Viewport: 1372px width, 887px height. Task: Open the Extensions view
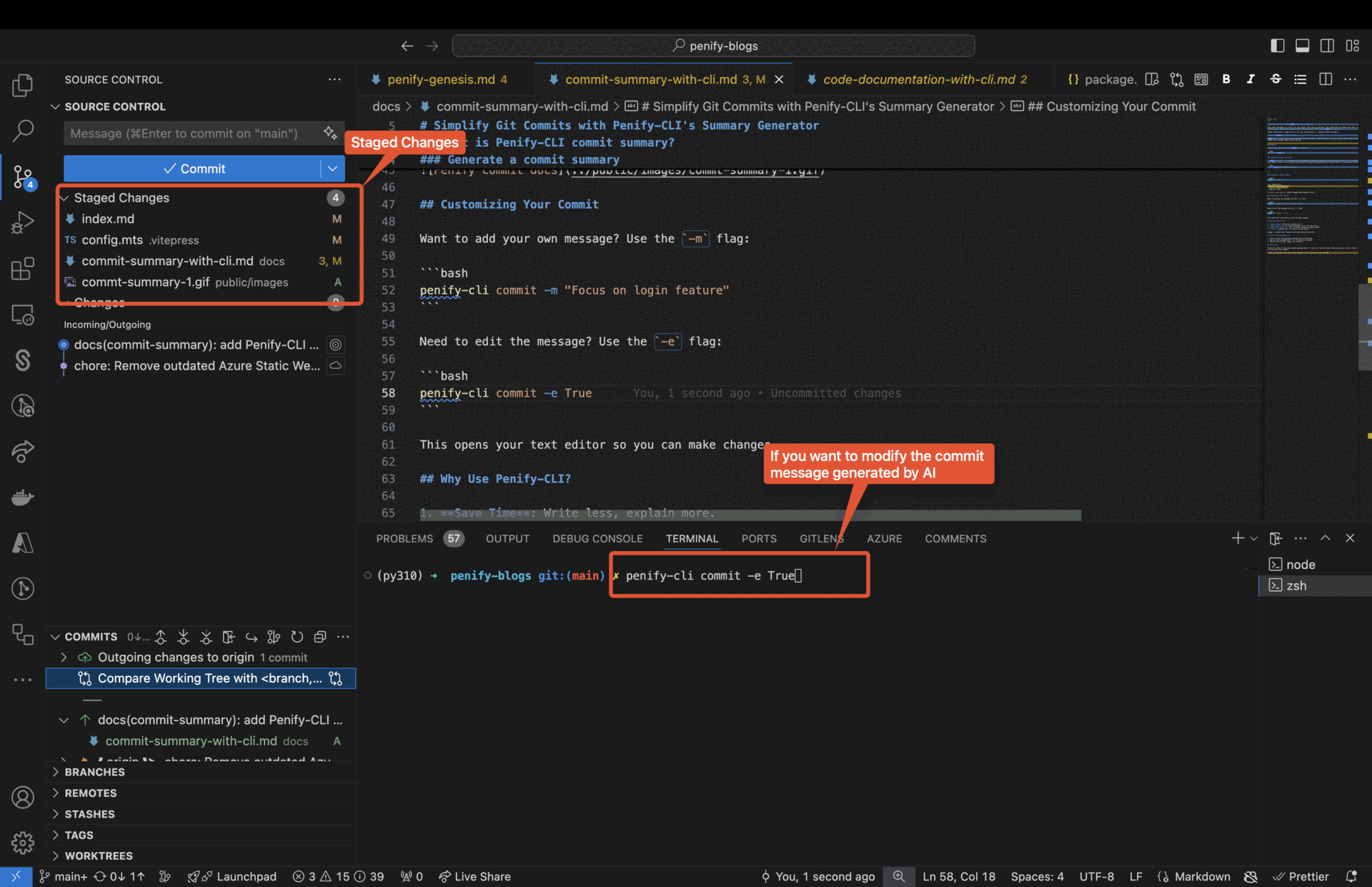(22, 268)
